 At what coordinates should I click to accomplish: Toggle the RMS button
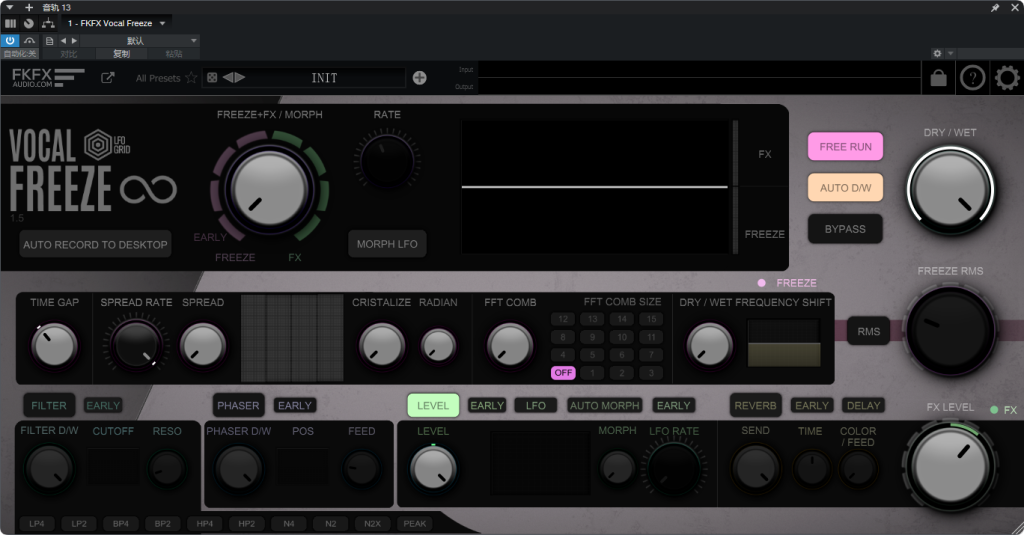pos(869,331)
